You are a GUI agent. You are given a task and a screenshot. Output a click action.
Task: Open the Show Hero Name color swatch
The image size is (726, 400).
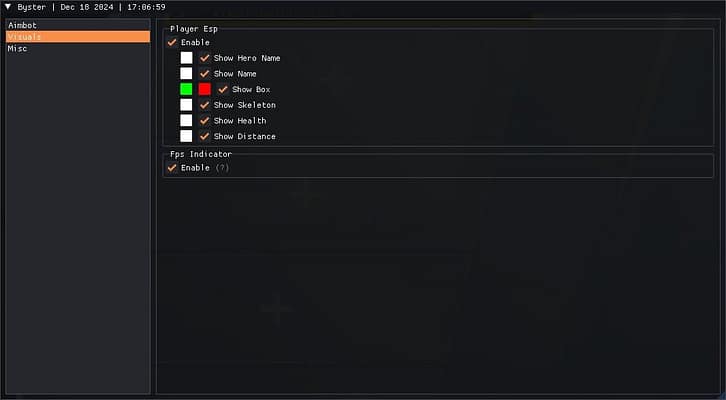pyautogui.click(x=186, y=58)
